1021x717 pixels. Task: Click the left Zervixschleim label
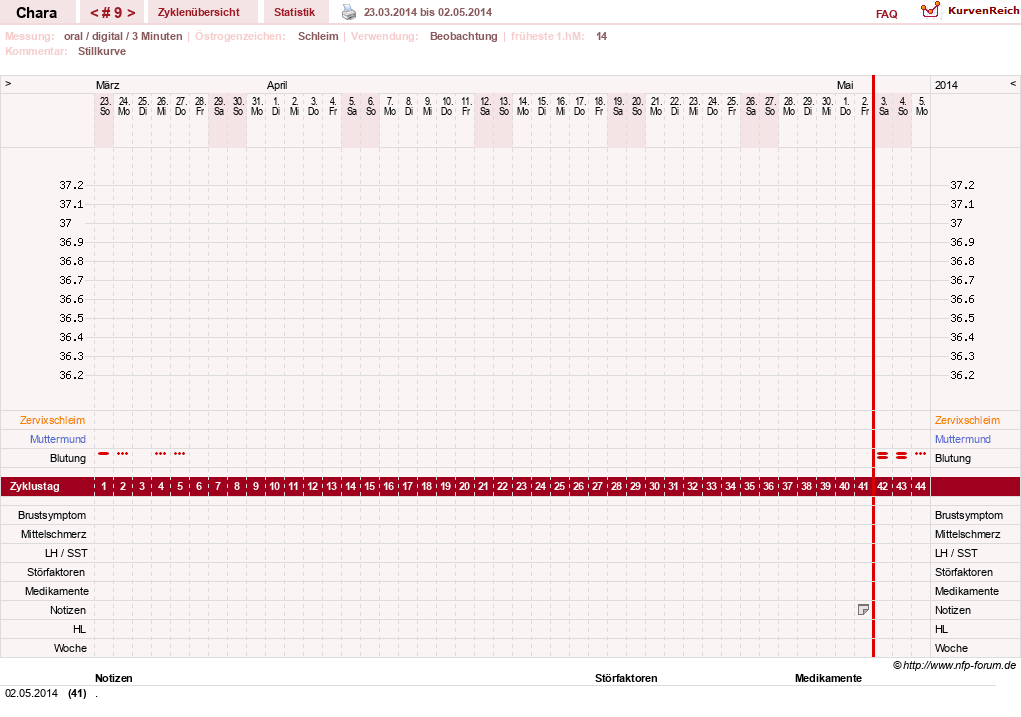click(52, 420)
